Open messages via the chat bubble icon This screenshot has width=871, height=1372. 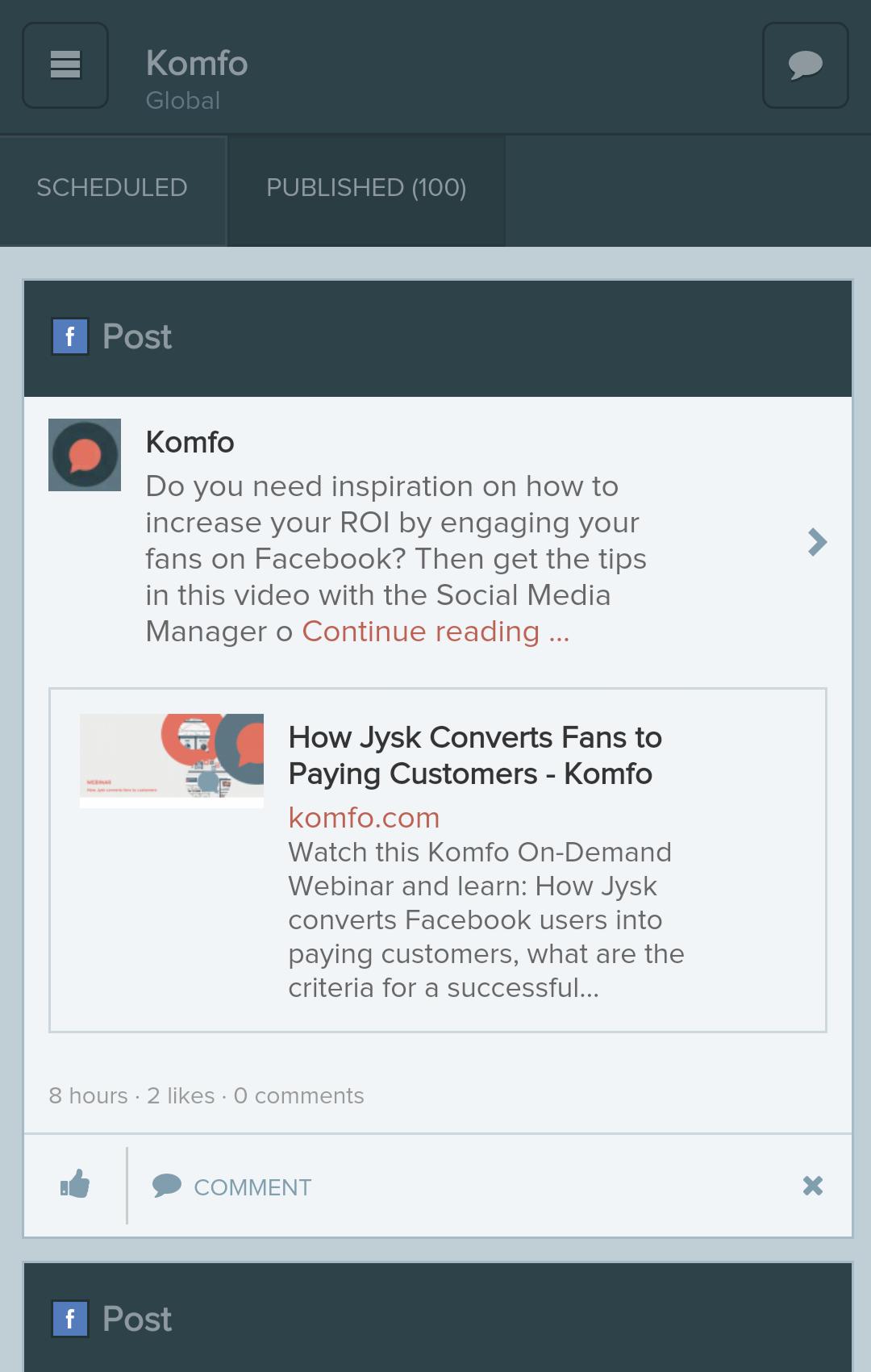pos(805,65)
